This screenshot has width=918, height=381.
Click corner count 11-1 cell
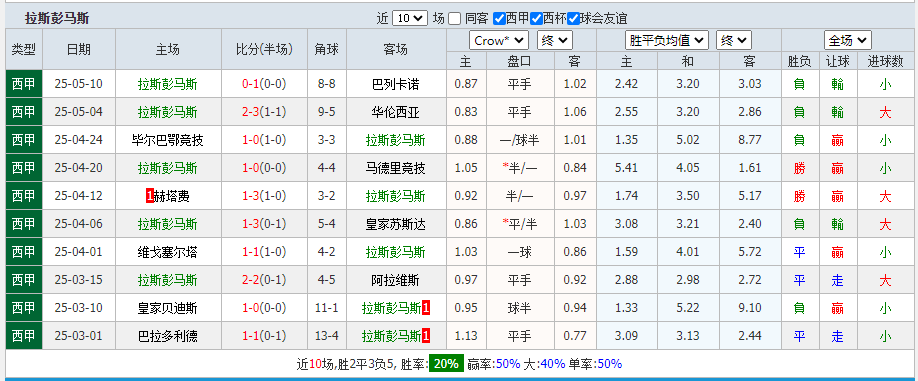point(327,308)
